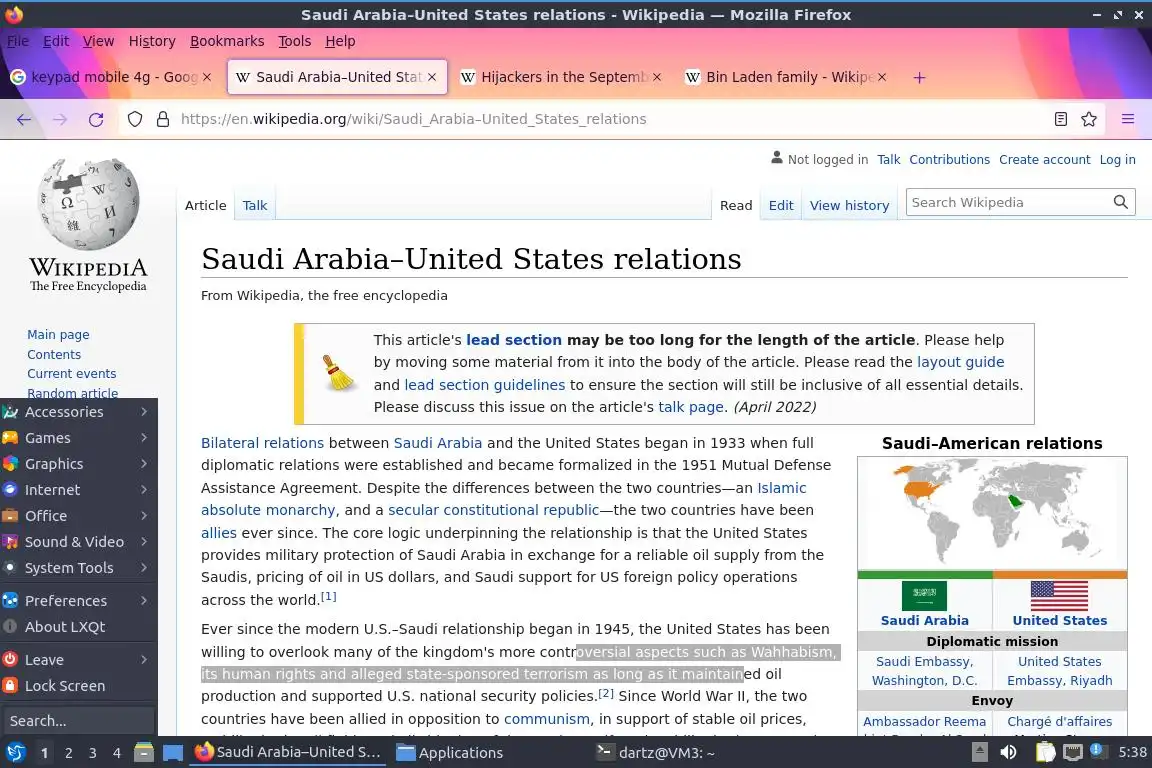Expand the Sound & Video submenu
Screen dimensions: 1152x768
(79, 542)
